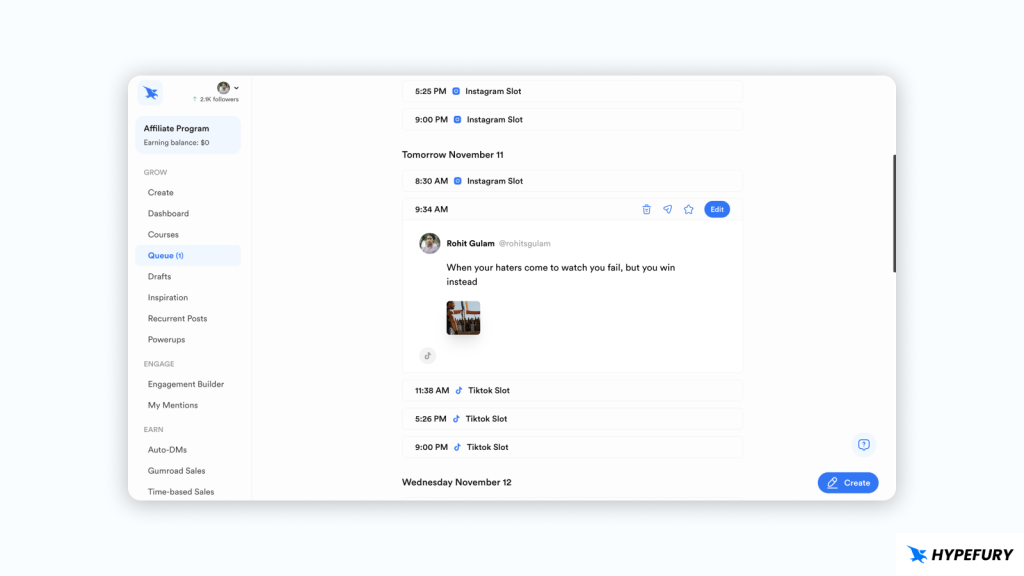
Task: Expand the 5:26 PM Tiktok Slot
Action: (572, 418)
